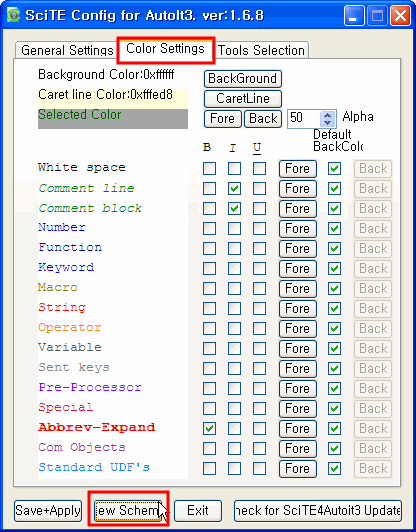Uncheck bold for Abbrev-Expand

[x=209, y=429]
